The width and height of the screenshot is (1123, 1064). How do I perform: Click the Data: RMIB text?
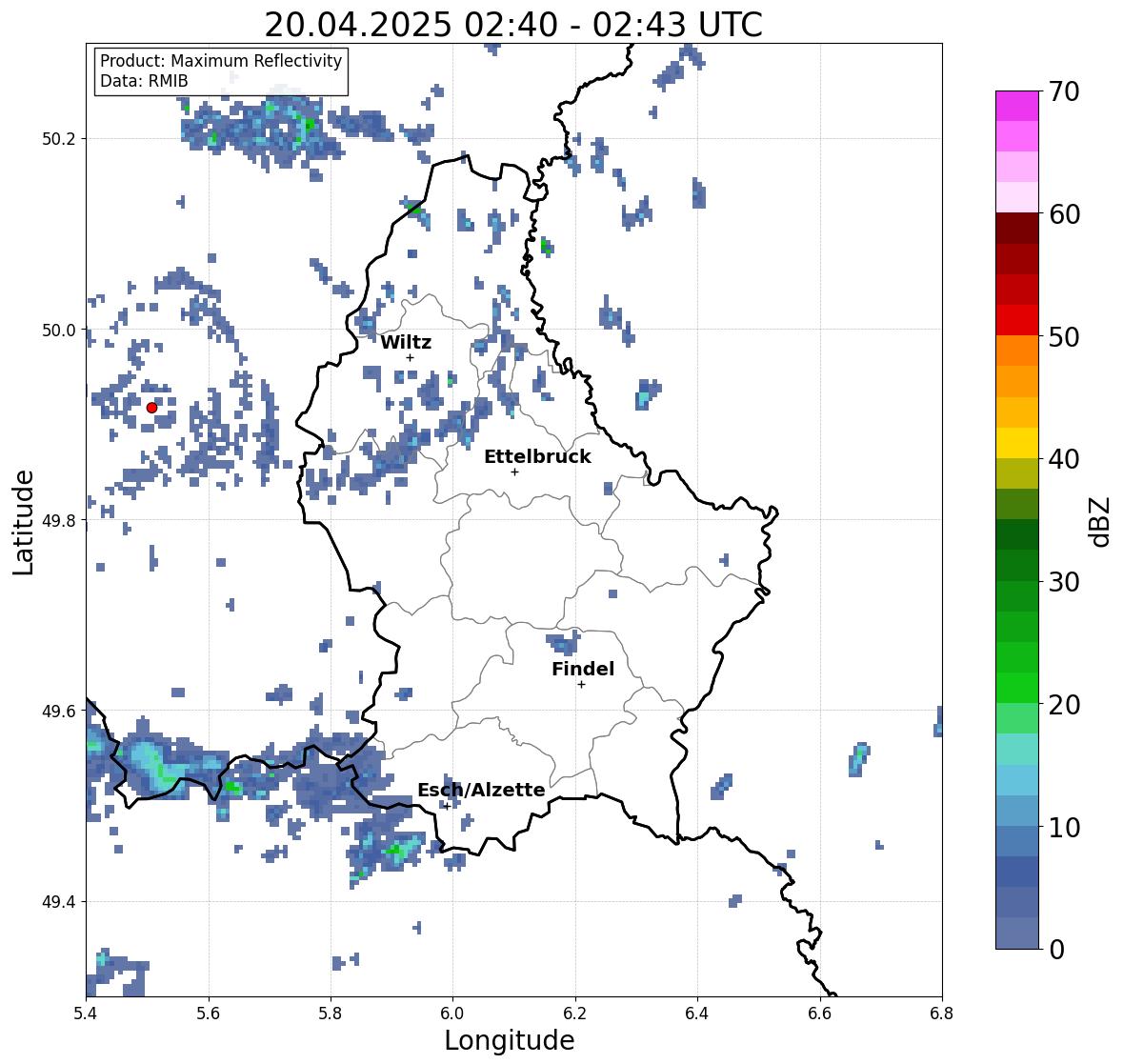click(144, 81)
